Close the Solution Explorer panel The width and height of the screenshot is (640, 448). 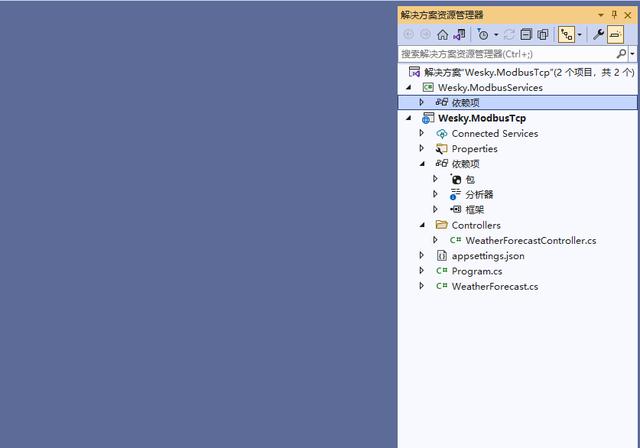(628, 16)
